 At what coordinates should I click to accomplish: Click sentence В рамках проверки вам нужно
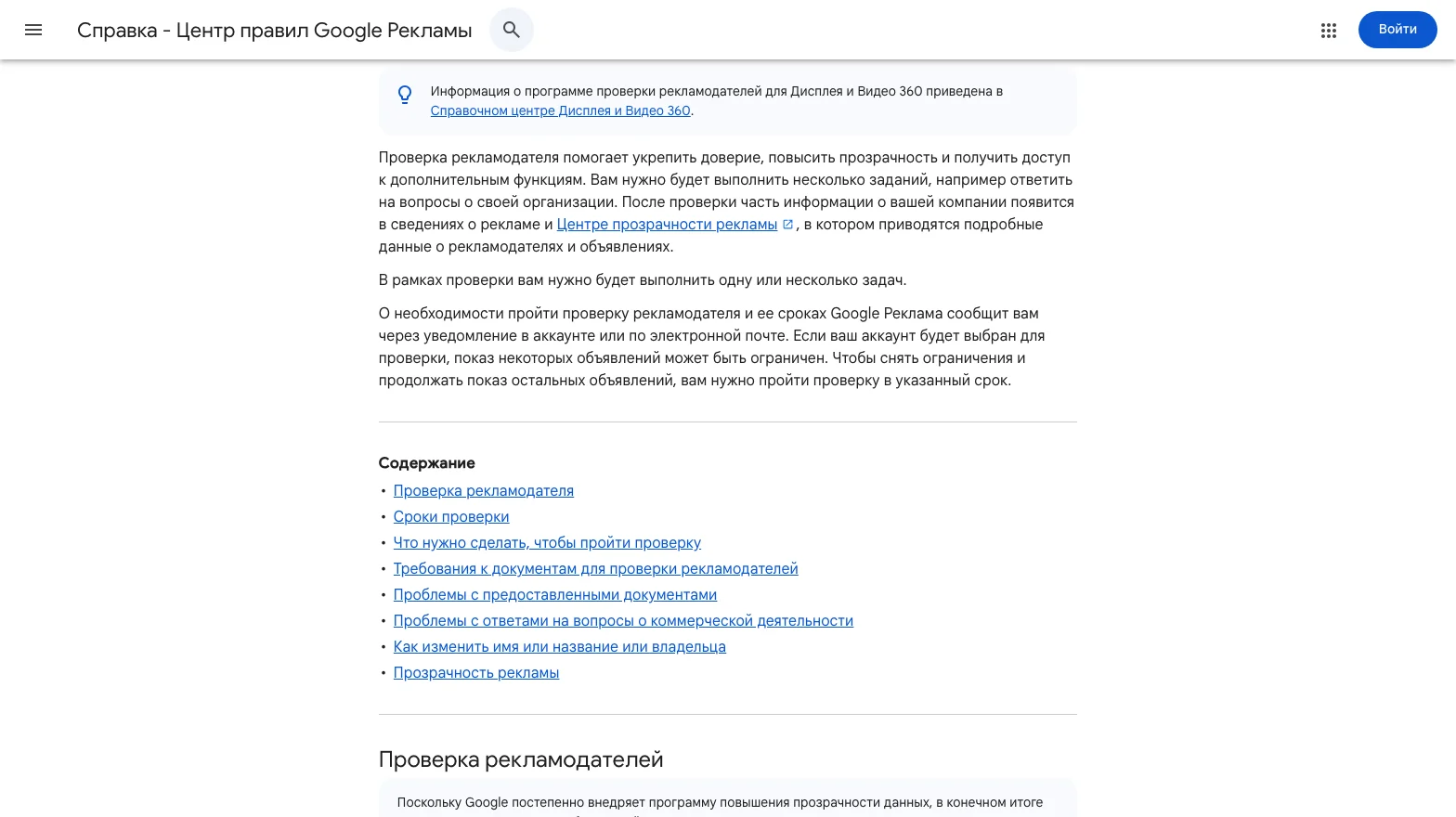point(643,280)
